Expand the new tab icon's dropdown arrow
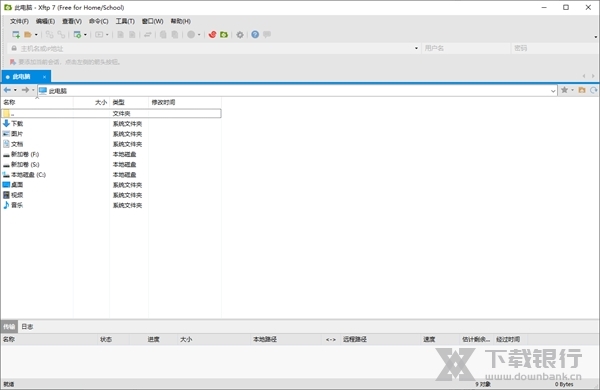Viewport: 600px width, 390px height. 85,35
